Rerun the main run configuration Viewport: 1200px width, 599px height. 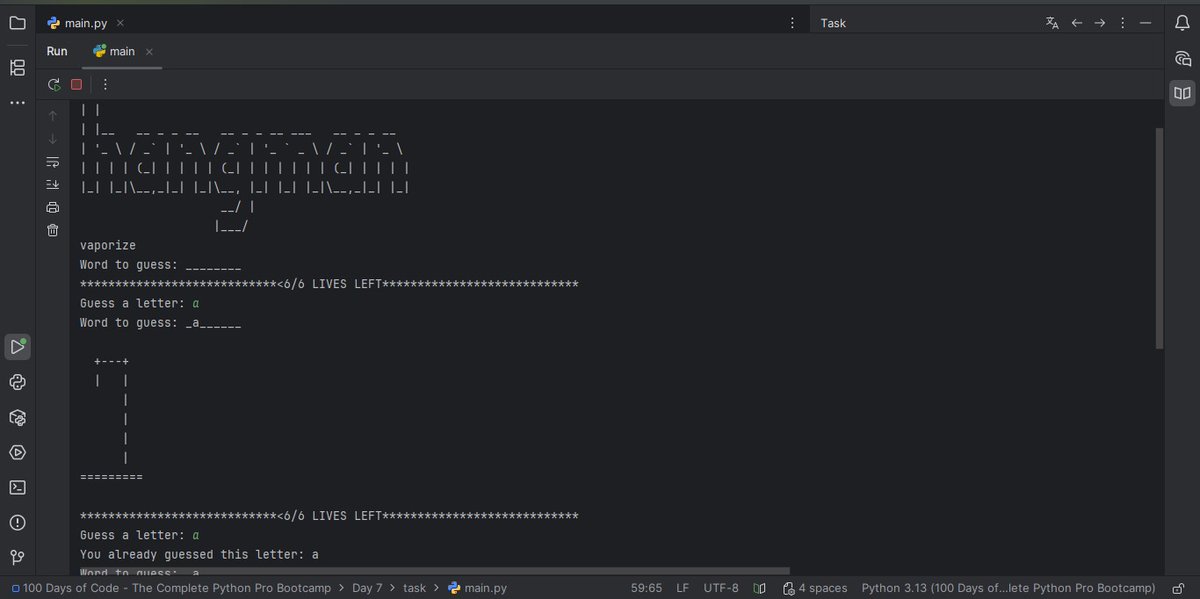point(54,85)
